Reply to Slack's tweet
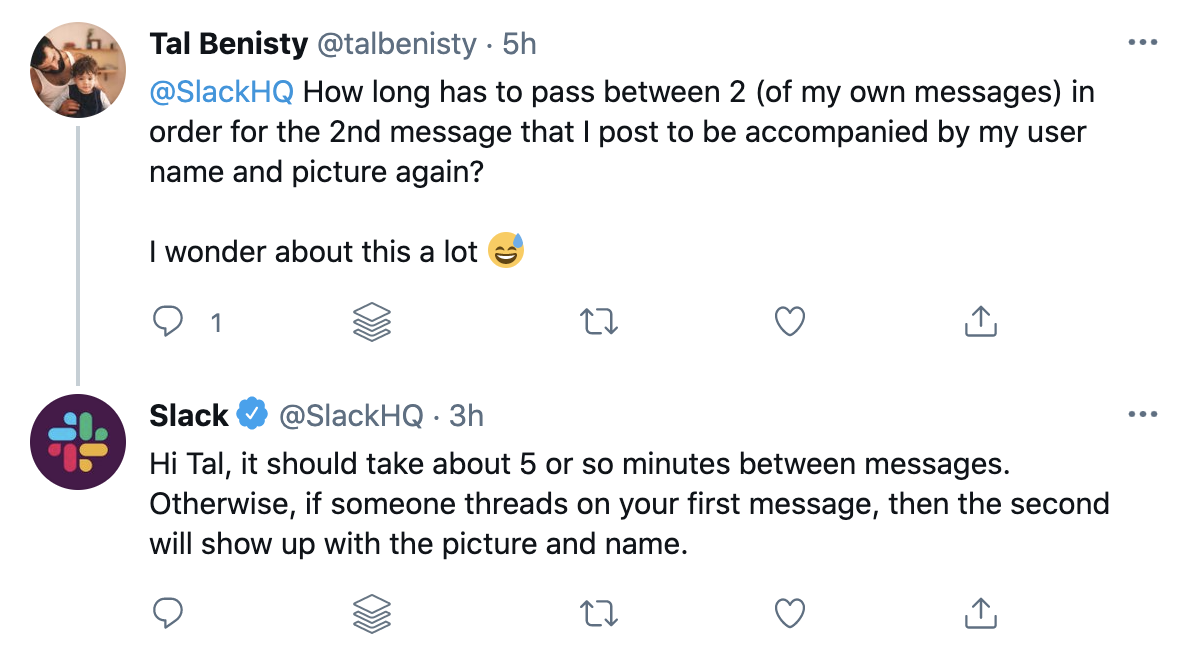The height and width of the screenshot is (662, 1194). point(168,612)
